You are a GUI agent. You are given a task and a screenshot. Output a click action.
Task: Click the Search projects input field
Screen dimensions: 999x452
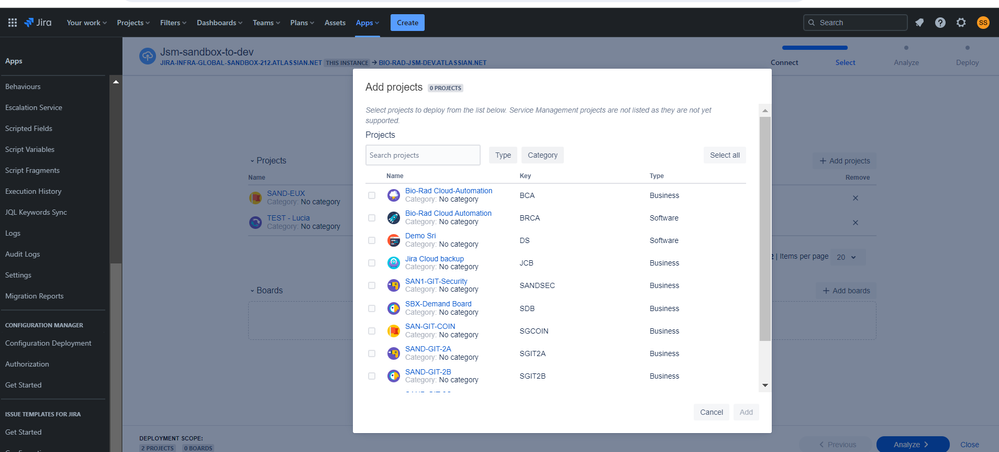coord(423,155)
